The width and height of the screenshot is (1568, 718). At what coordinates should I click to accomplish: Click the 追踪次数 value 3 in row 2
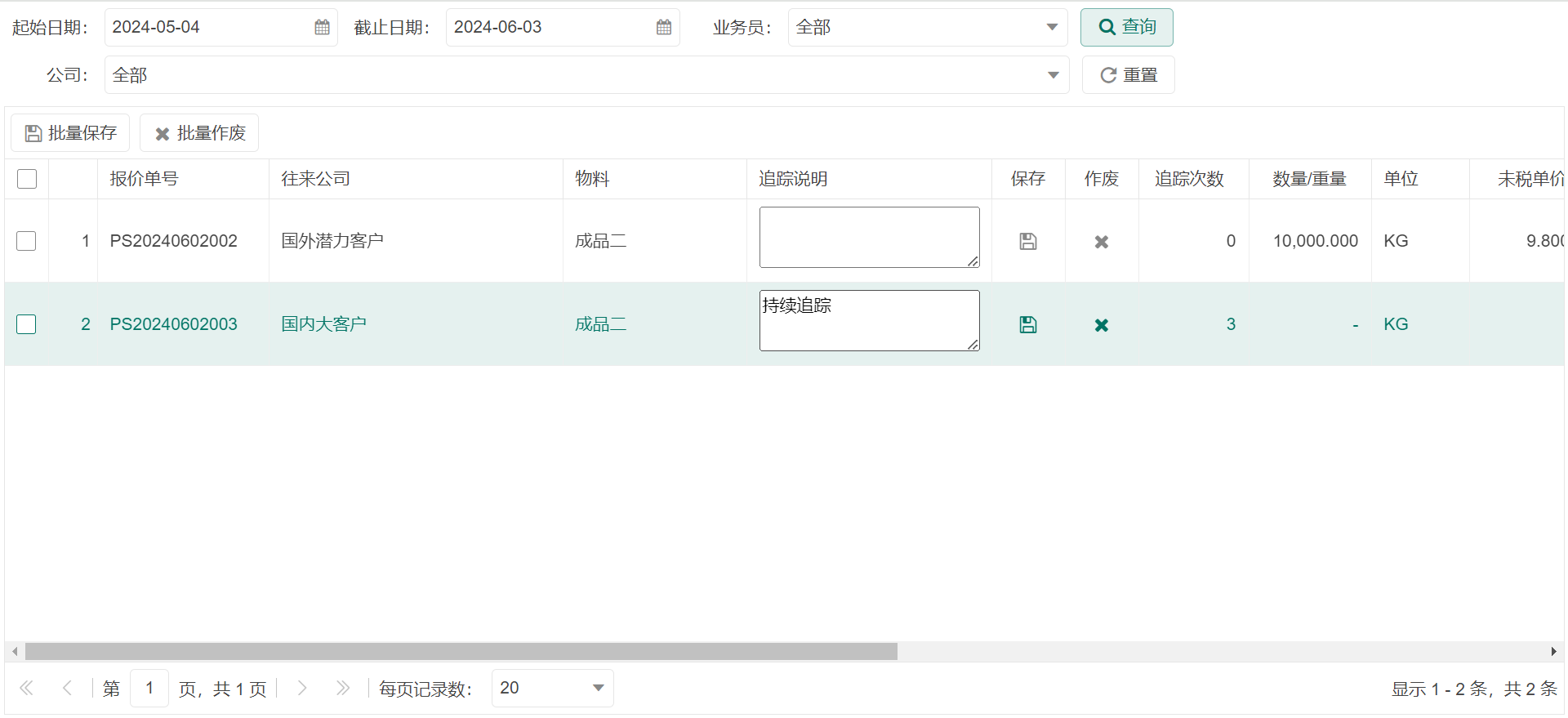tap(1231, 324)
